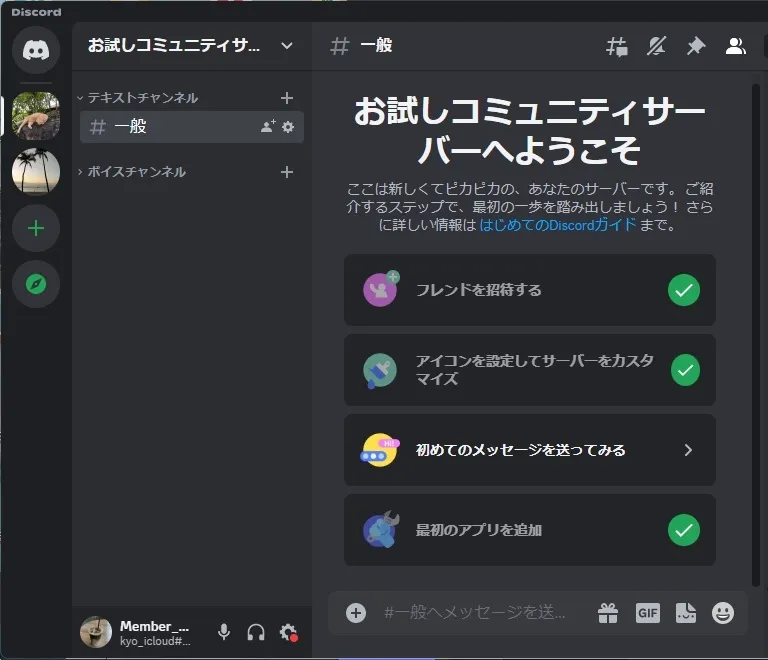Open user settings gear icon
Screen dimensions: 768x660
(288, 633)
